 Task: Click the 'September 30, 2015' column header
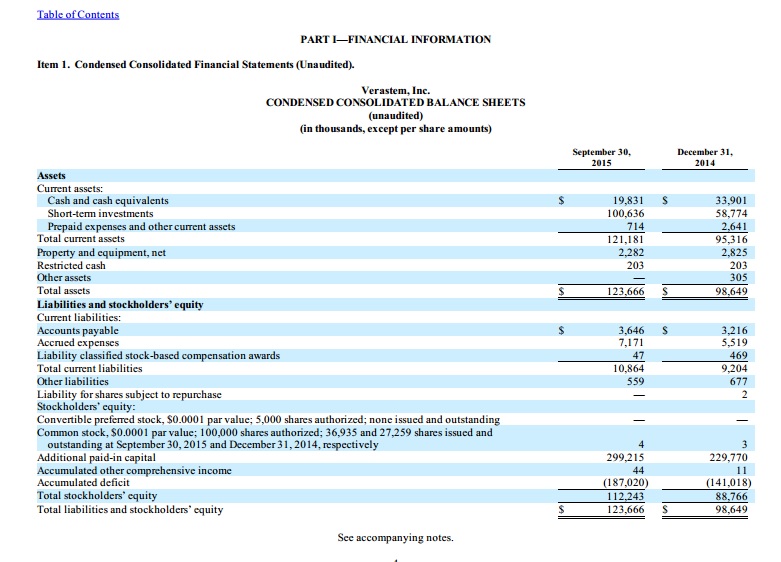tap(601, 157)
